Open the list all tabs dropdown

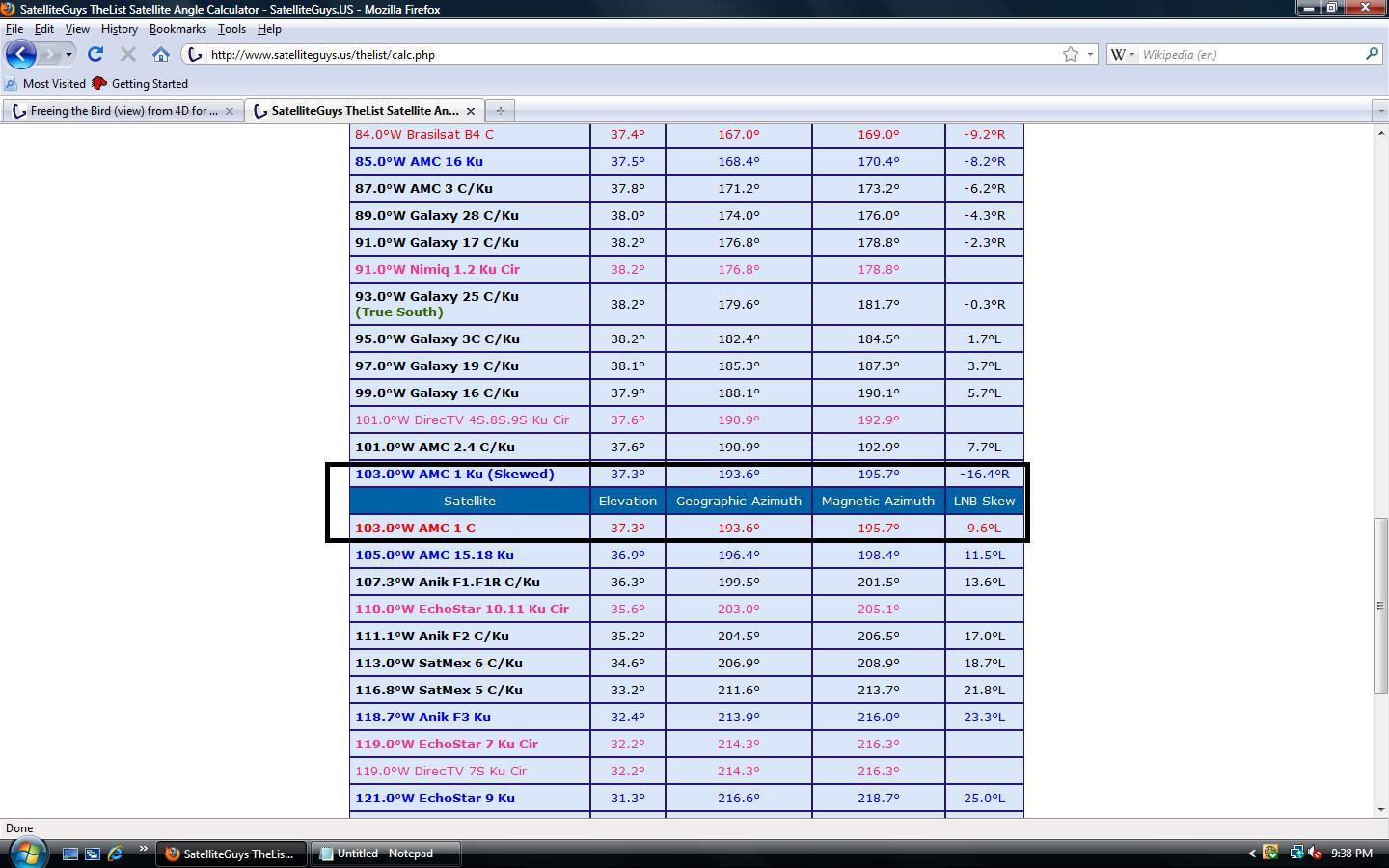tap(1379, 111)
